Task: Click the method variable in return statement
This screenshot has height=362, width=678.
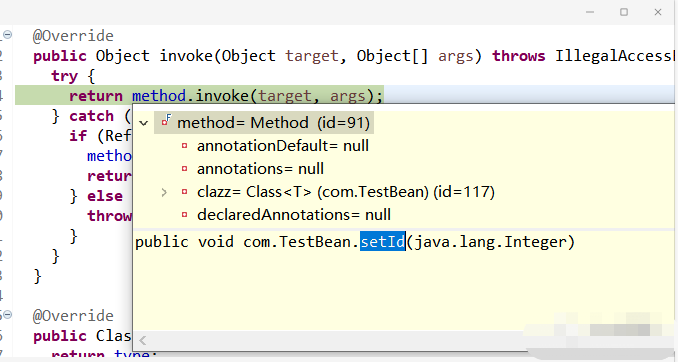Action: click(x=159, y=96)
